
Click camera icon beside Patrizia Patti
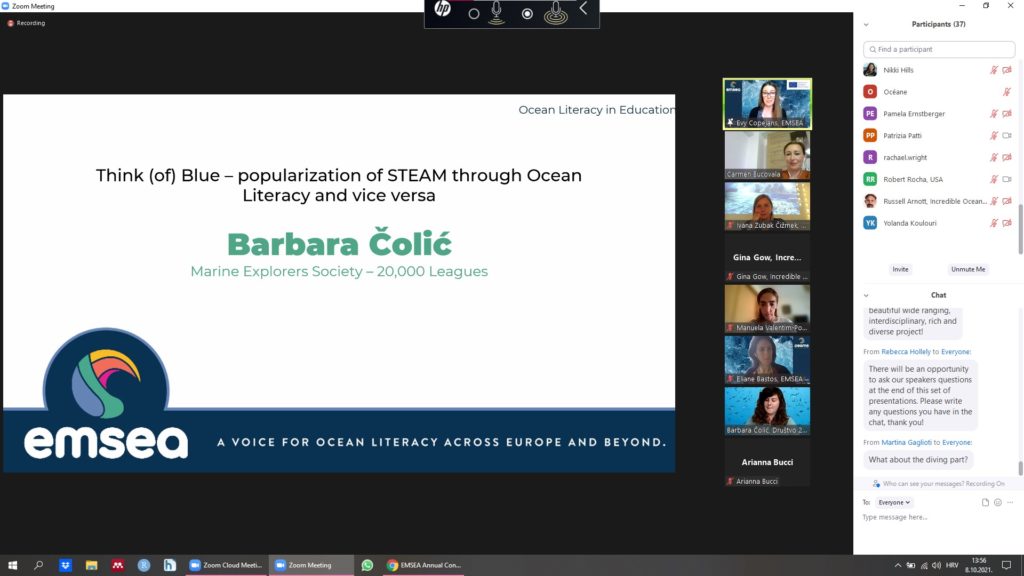(x=1007, y=136)
